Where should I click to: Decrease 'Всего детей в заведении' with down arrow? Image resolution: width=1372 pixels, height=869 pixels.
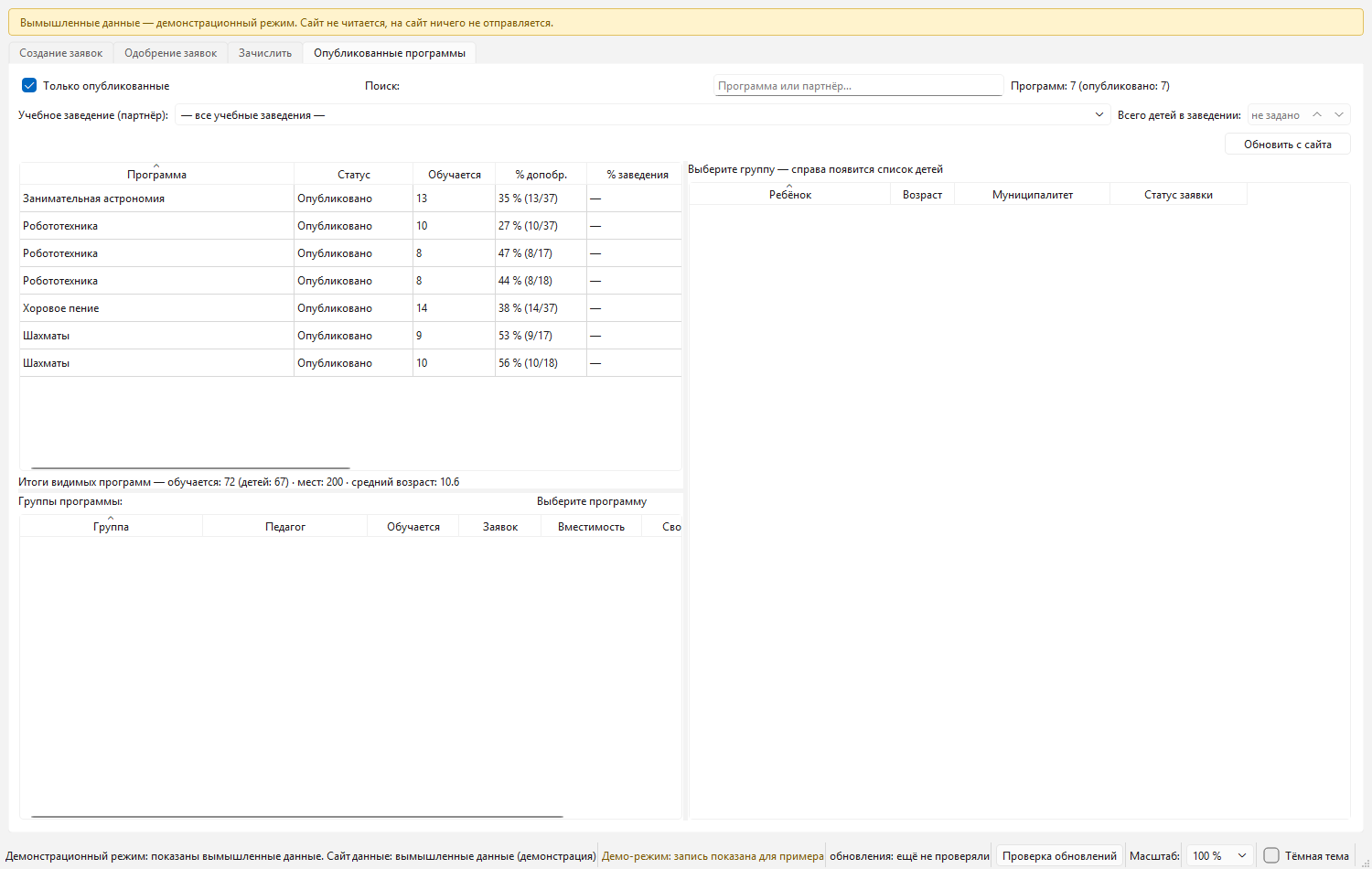pyautogui.click(x=1339, y=115)
